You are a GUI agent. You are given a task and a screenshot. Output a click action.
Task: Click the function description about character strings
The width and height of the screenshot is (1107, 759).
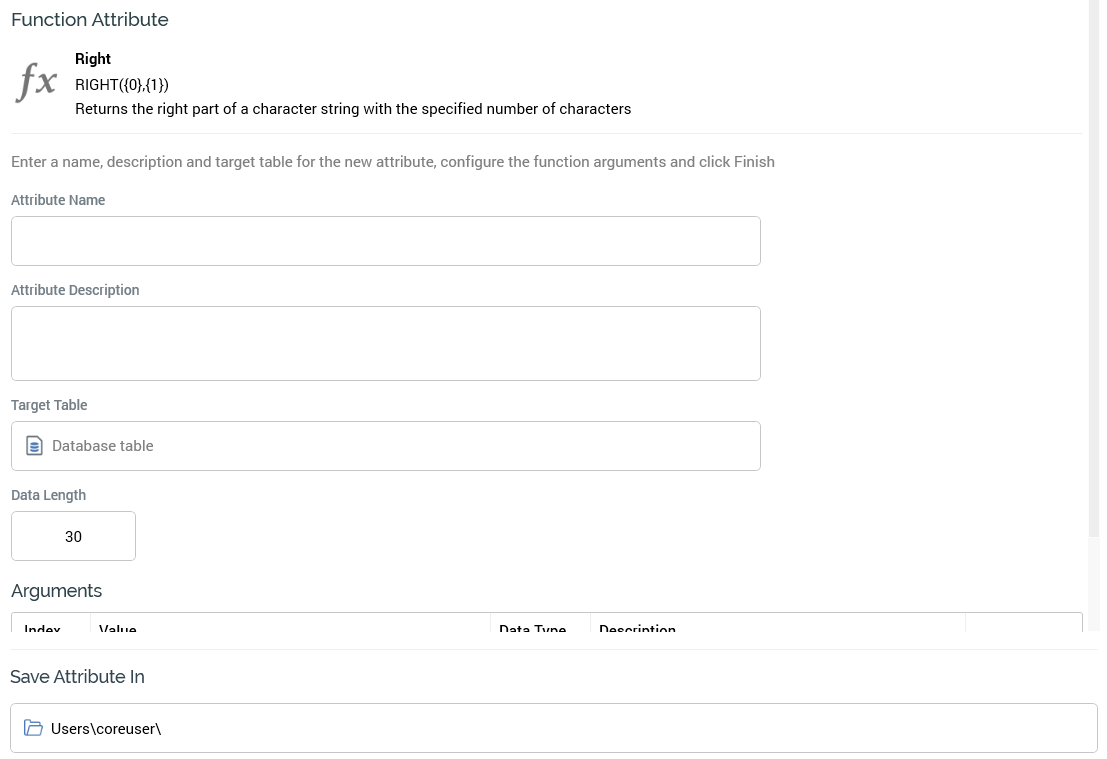click(x=353, y=108)
